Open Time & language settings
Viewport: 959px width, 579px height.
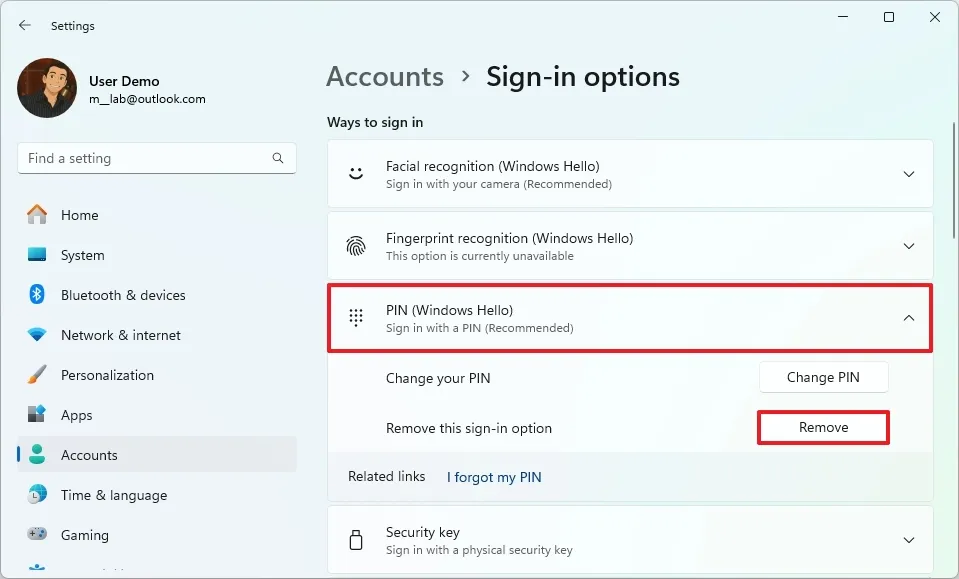pyautogui.click(x=113, y=495)
